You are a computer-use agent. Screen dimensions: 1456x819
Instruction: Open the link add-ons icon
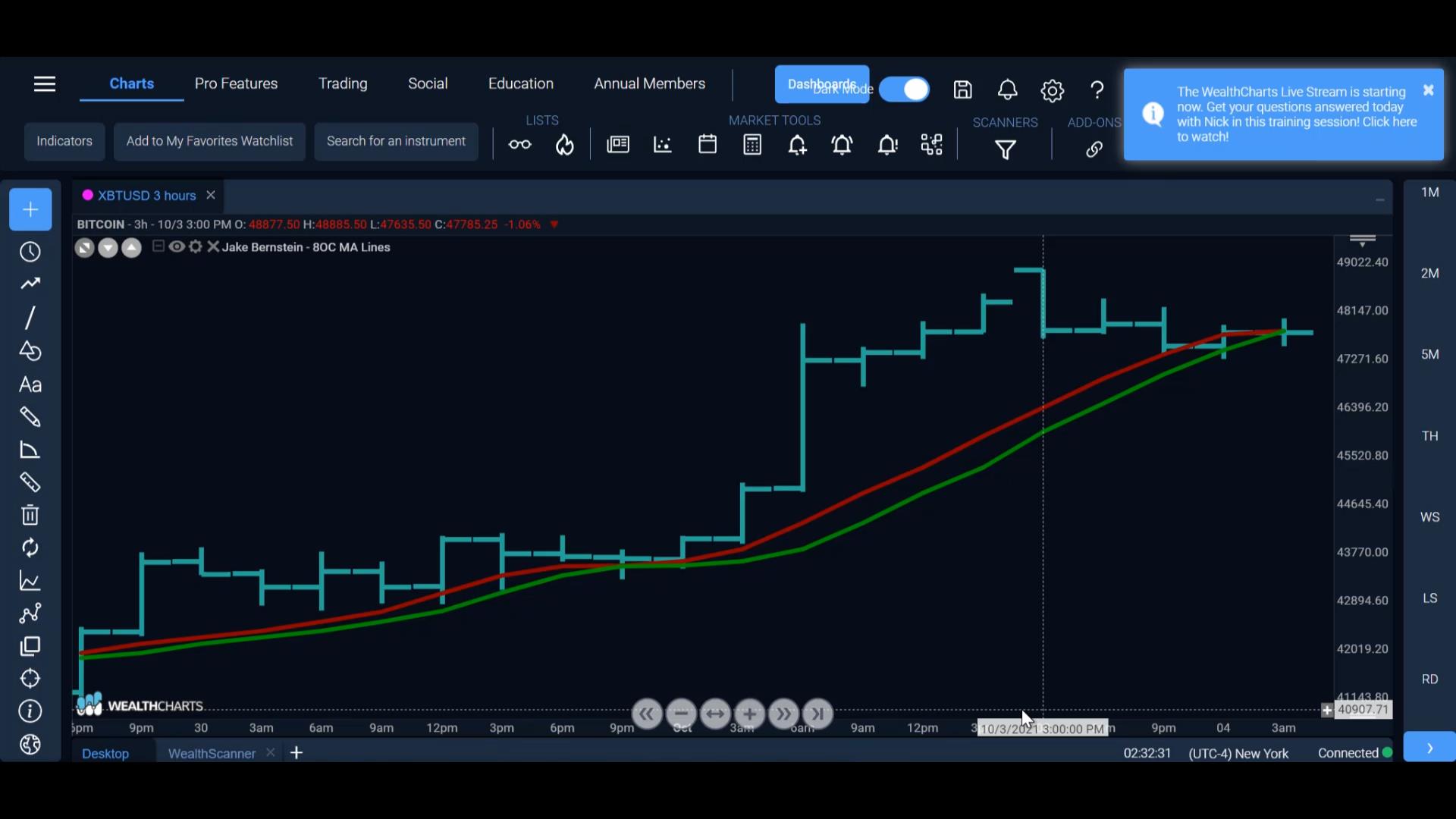[1094, 149]
